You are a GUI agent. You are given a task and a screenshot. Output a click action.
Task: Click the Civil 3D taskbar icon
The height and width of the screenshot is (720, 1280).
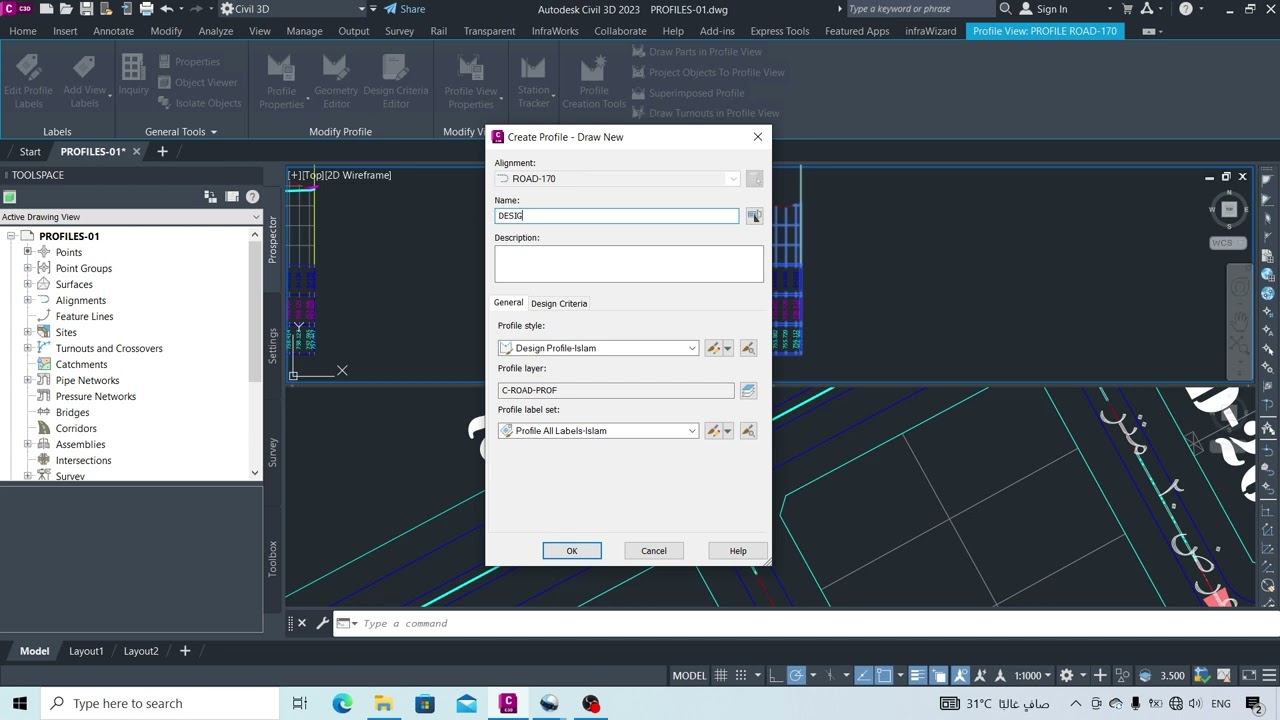[508, 703]
